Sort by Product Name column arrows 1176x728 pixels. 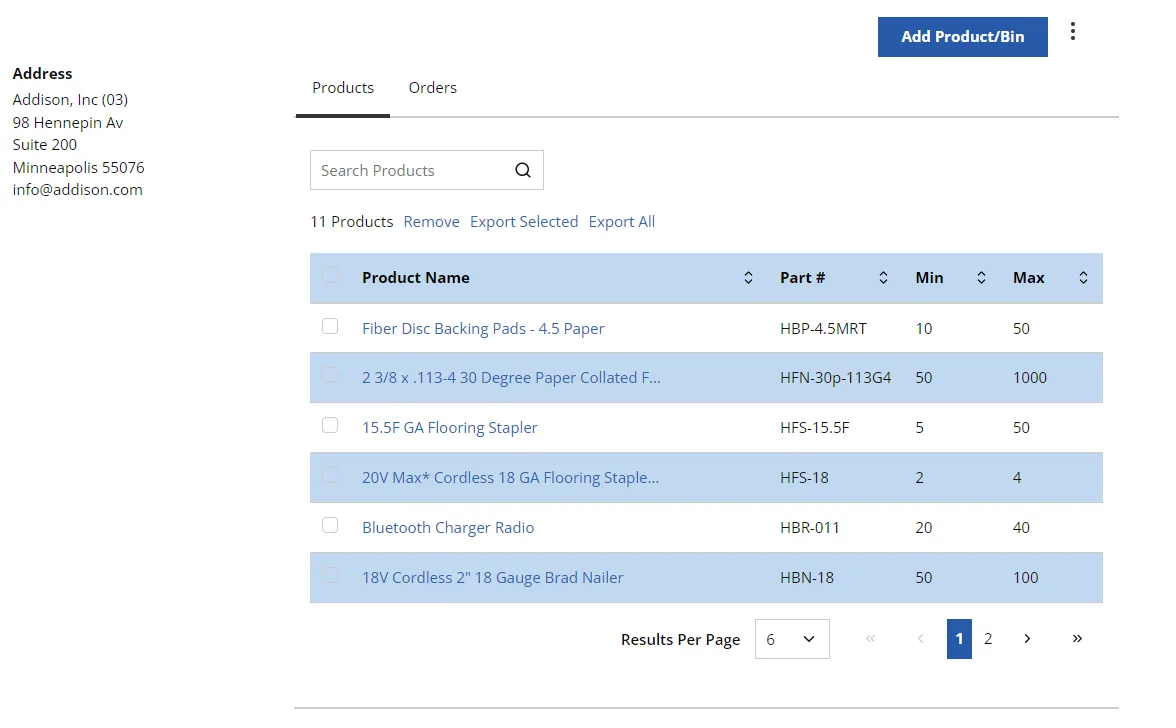(x=748, y=278)
